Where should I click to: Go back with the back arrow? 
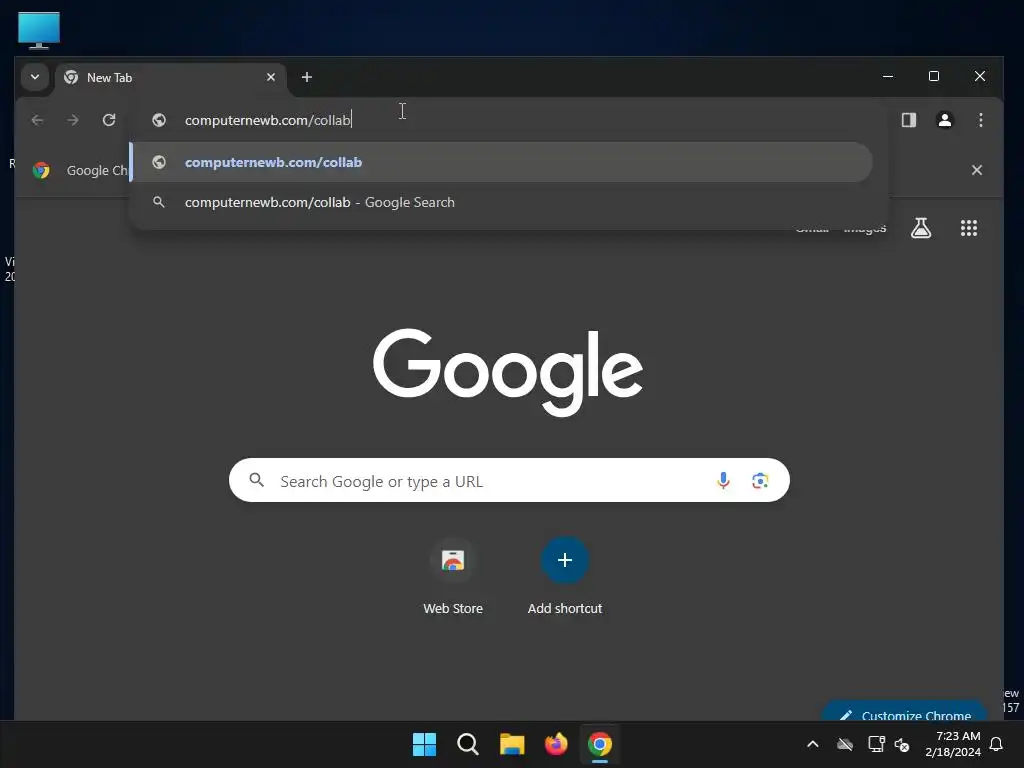click(37, 120)
